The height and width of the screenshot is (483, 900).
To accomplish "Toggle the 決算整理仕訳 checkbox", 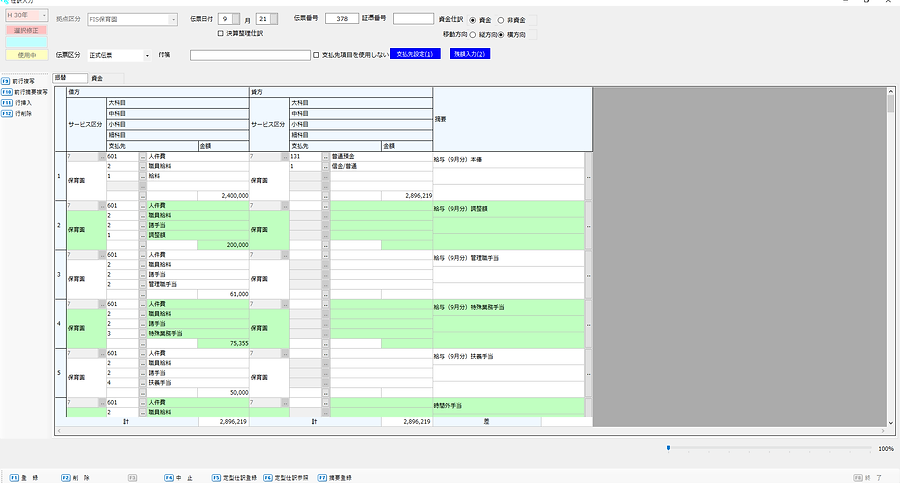I will point(220,33).
